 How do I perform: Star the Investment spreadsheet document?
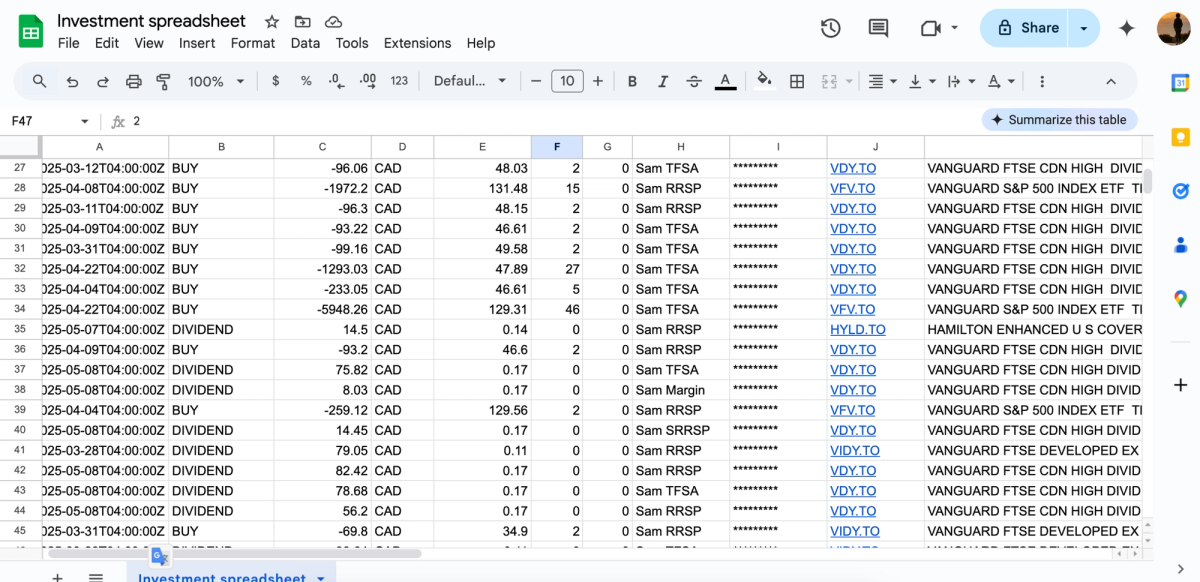coord(272,22)
